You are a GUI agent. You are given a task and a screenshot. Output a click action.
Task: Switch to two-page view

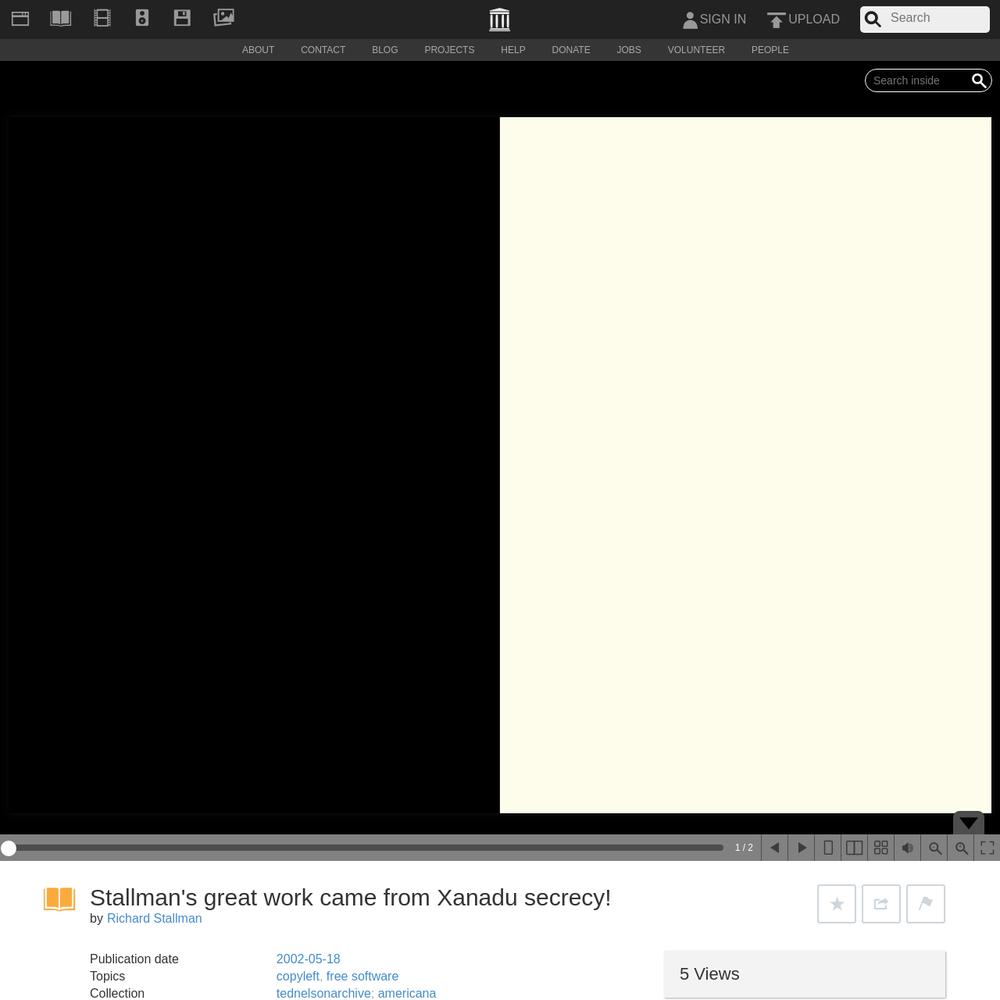click(854, 848)
